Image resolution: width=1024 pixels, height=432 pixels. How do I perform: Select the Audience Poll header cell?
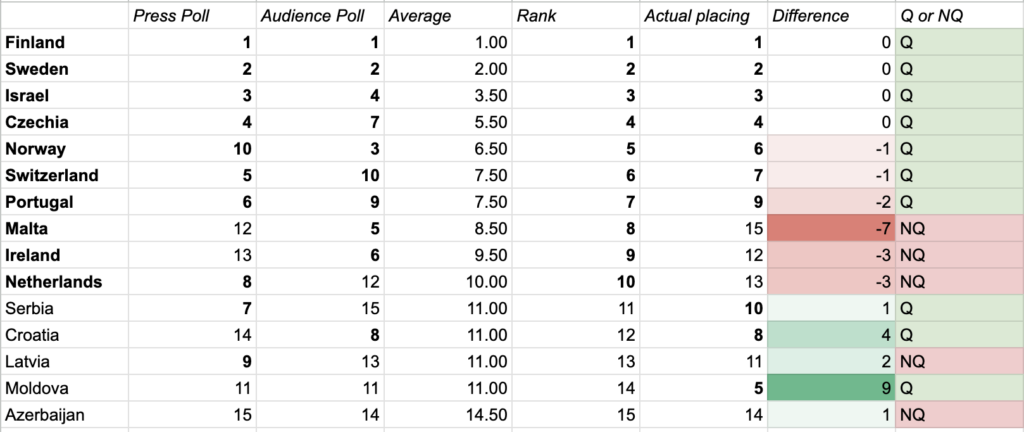(x=320, y=16)
